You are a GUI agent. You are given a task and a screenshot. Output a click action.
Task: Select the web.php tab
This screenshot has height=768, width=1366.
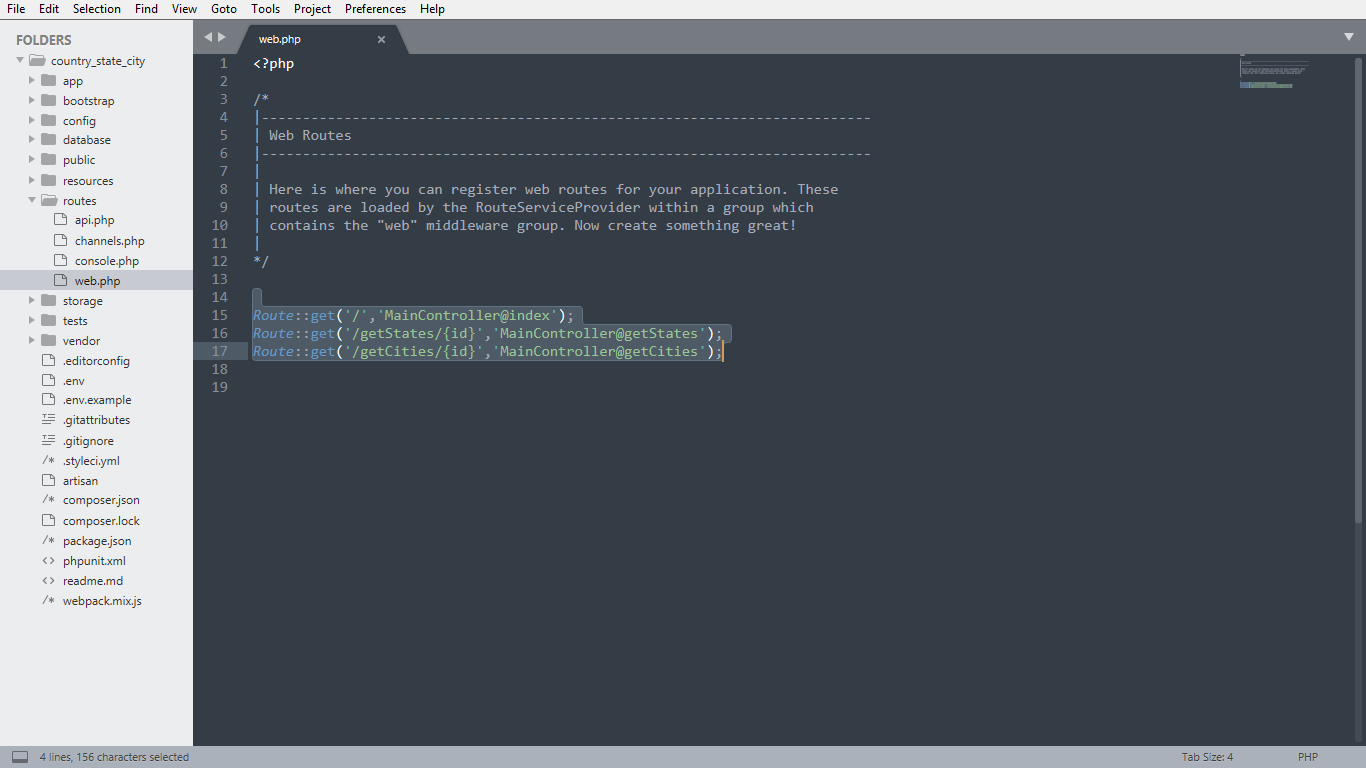(280, 40)
